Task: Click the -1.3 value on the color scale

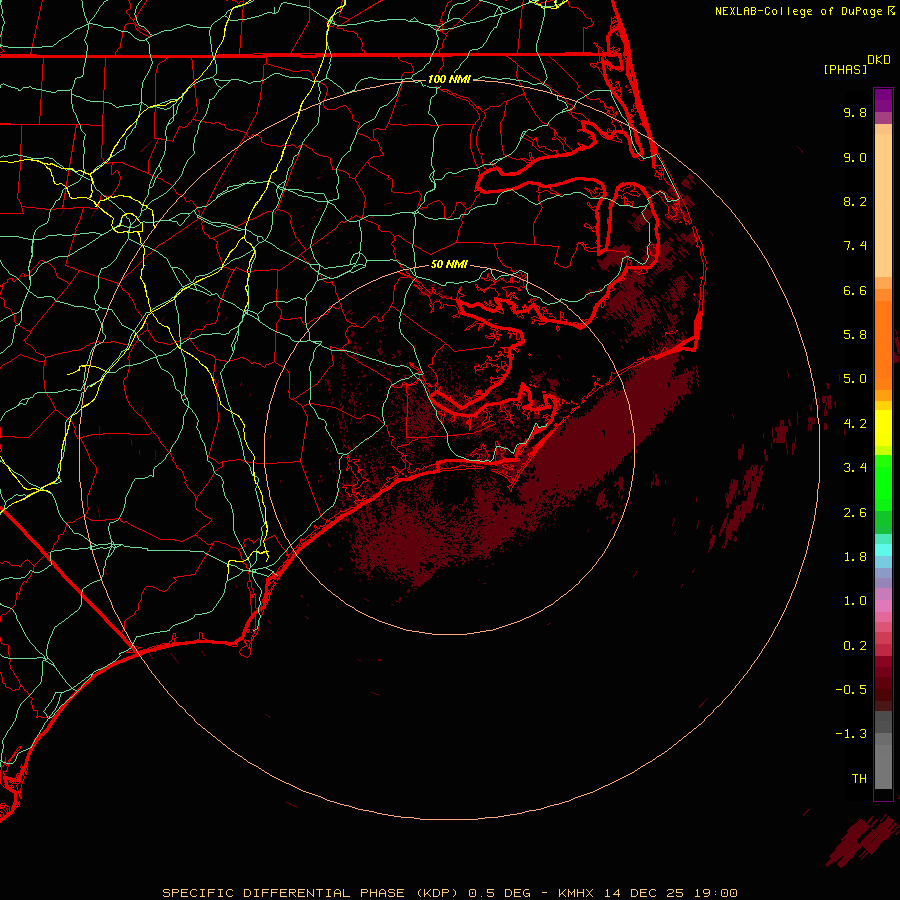Action: click(x=851, y=734)
